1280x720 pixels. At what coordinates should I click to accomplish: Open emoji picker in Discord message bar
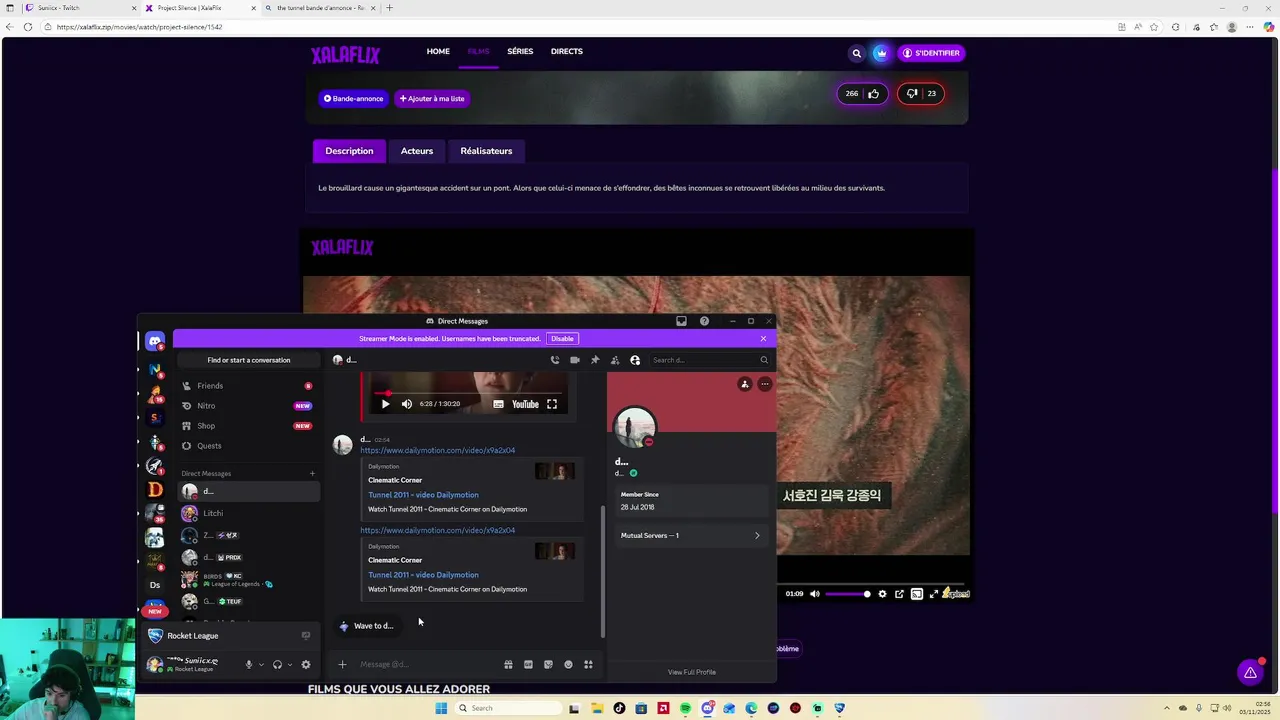(x=568, y=664)
